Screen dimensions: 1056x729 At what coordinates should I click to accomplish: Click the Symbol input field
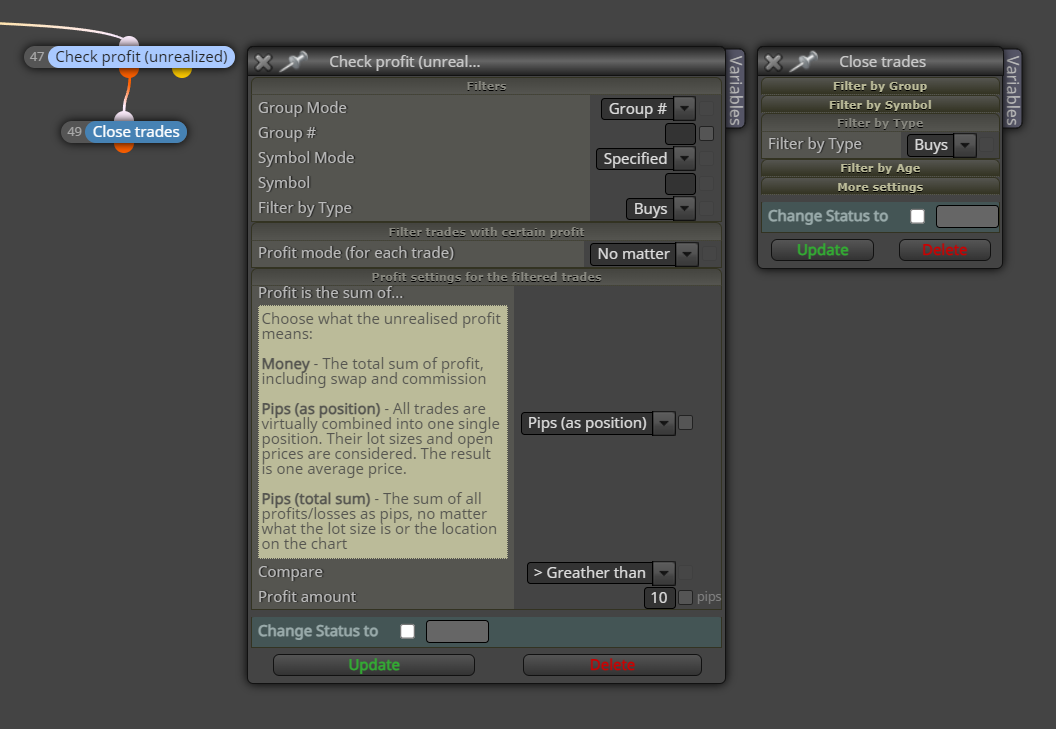680,183
